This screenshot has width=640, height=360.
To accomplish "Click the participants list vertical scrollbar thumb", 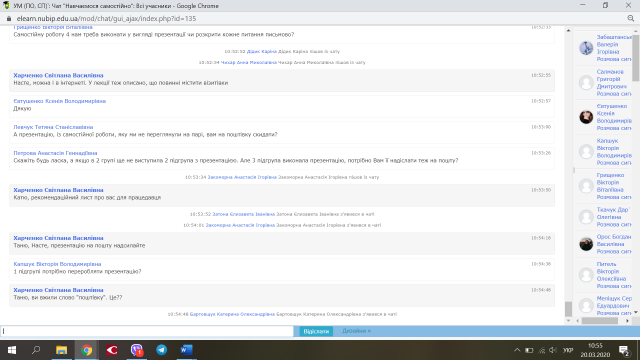I will 636,57.
